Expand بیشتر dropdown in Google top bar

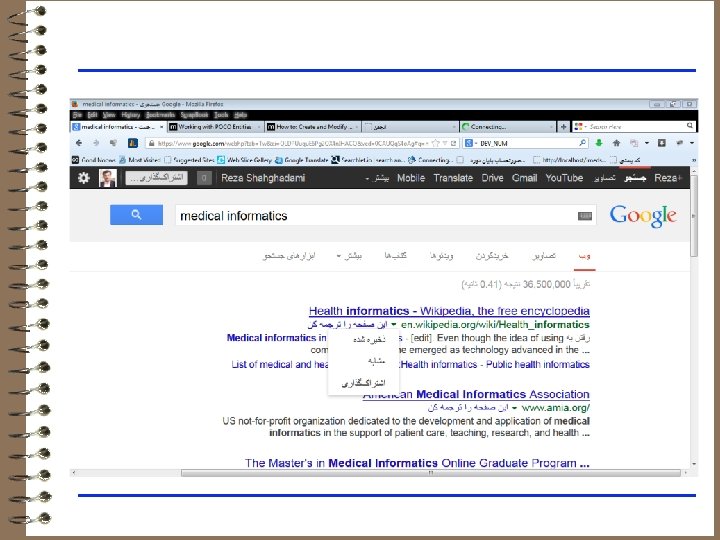click(377, 178)
